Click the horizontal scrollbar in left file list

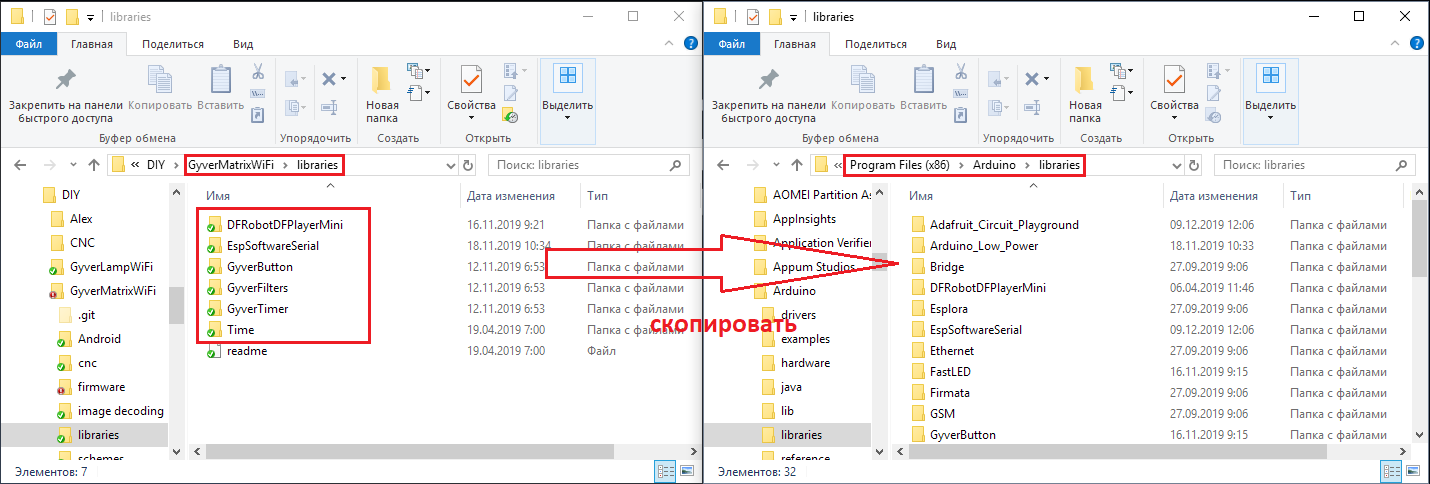429,452
